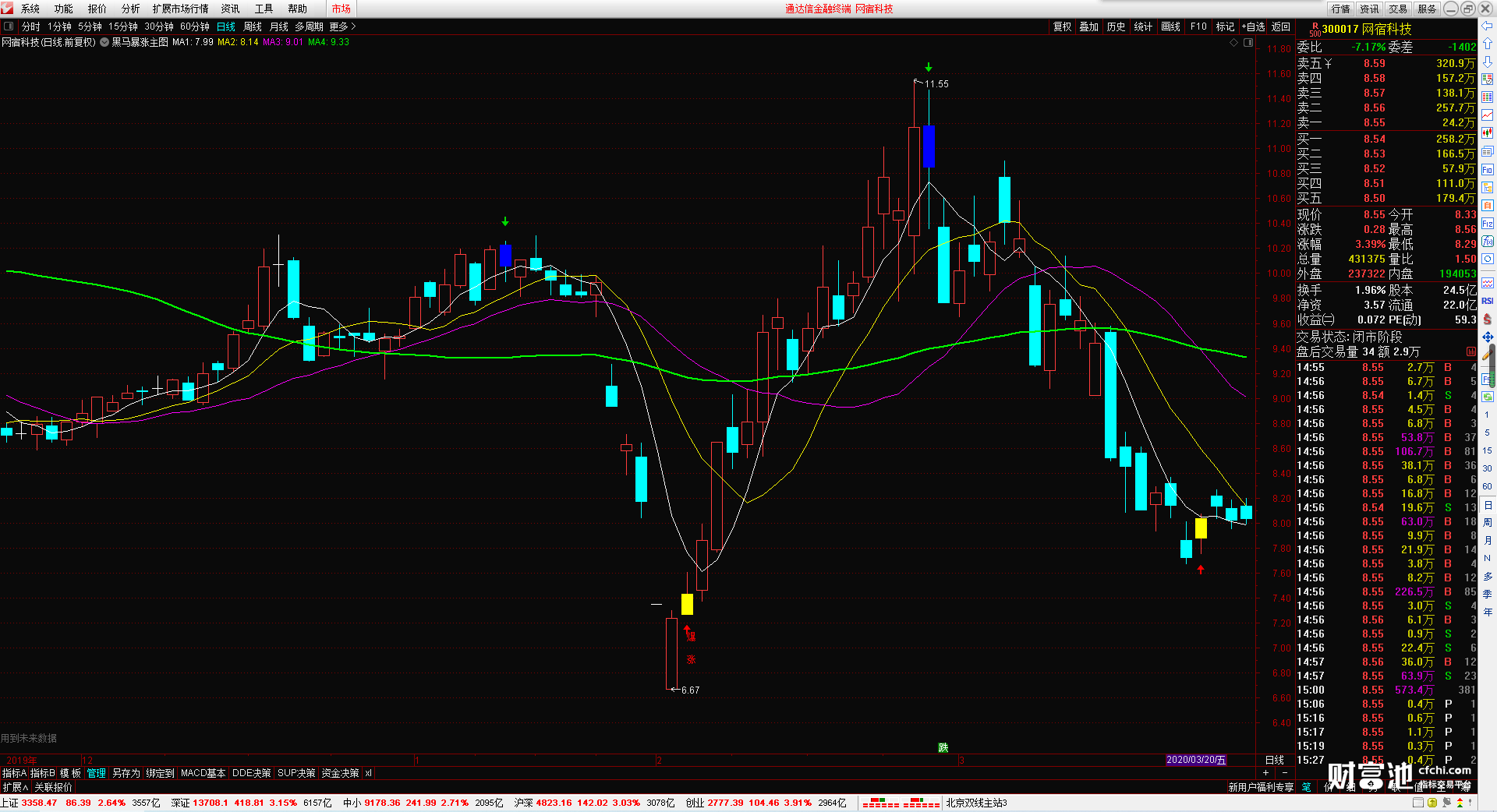The image size is (1497, 812).
Task: Open the 系统 menu
Action: tap(30, 9)
